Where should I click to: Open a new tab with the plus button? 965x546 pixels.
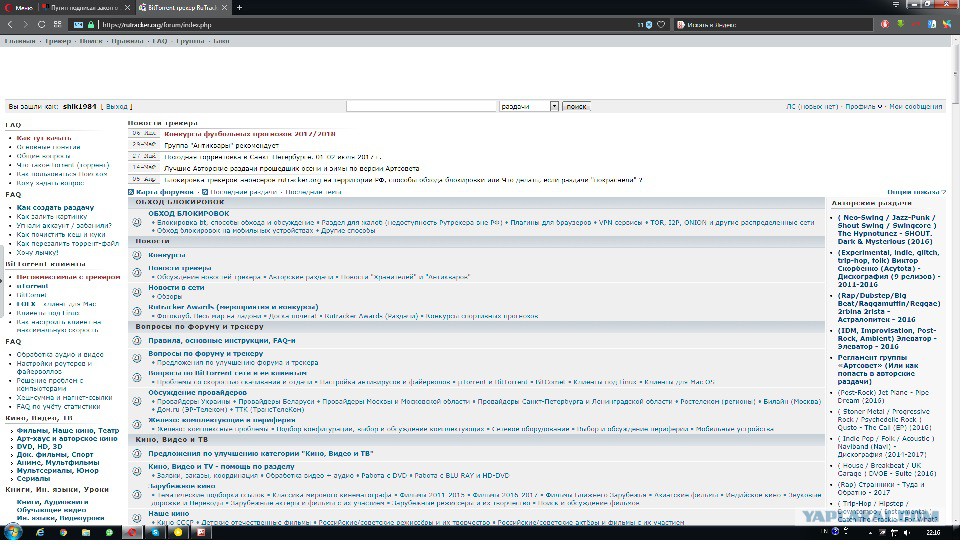click(x=239, y=7)
